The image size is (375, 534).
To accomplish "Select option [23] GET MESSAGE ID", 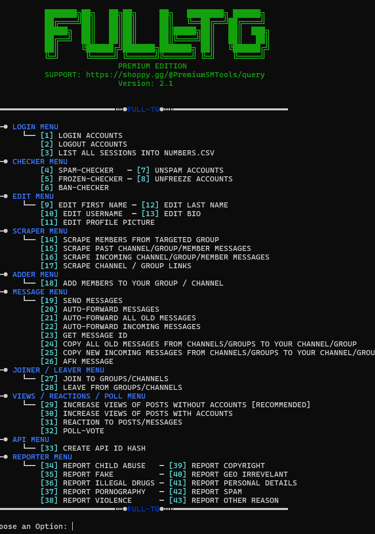I will [84, 335].
